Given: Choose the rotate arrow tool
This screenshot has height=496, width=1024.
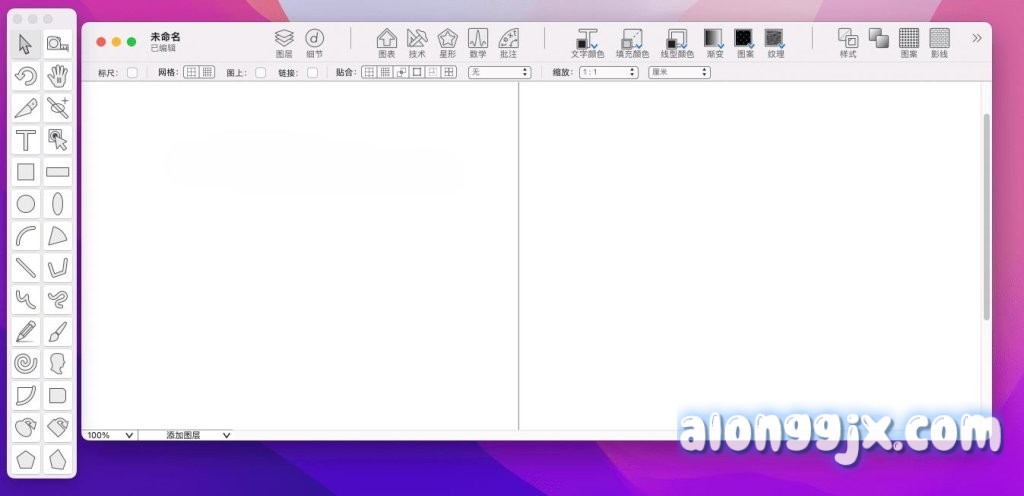Looking at the screenshot, I should click(x=25, y=76).
